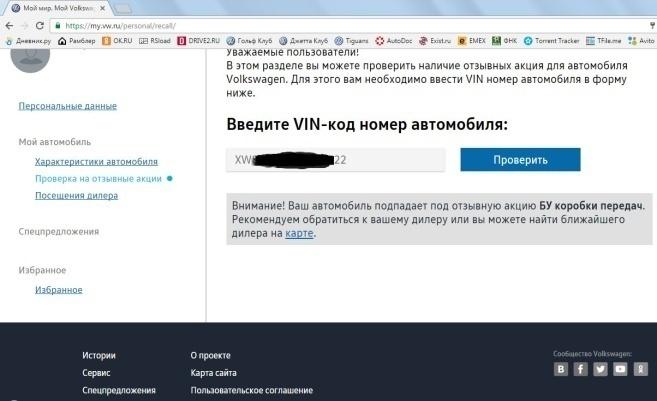Open the Odnoklassniki community icon

click(x=638, y=368)
